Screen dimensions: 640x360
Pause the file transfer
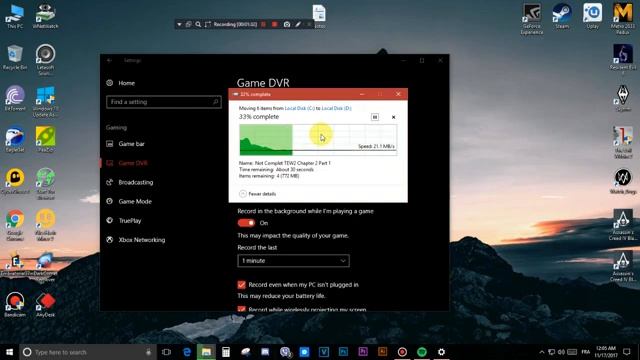pos(375,117)
